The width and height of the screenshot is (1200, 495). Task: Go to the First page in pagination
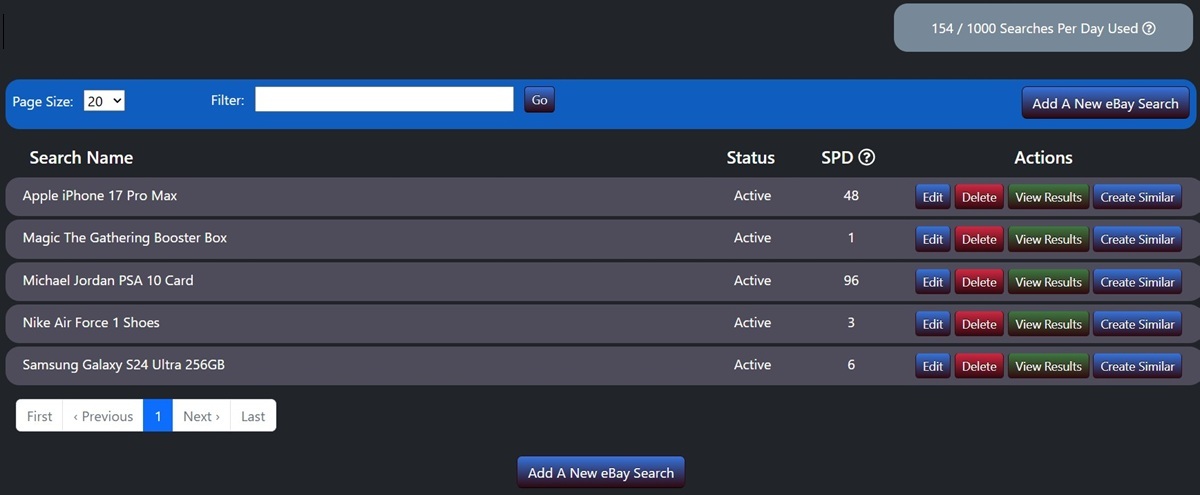coord(39,416)
